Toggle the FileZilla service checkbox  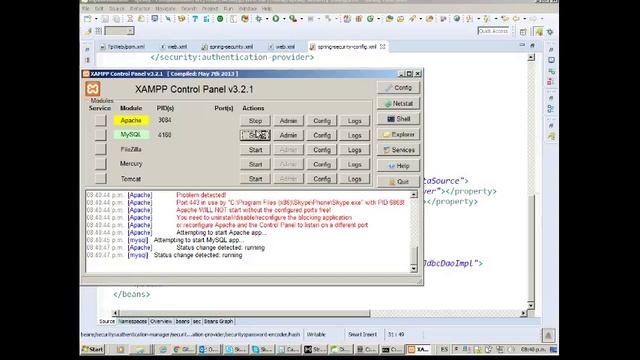(x=100, y=149)
